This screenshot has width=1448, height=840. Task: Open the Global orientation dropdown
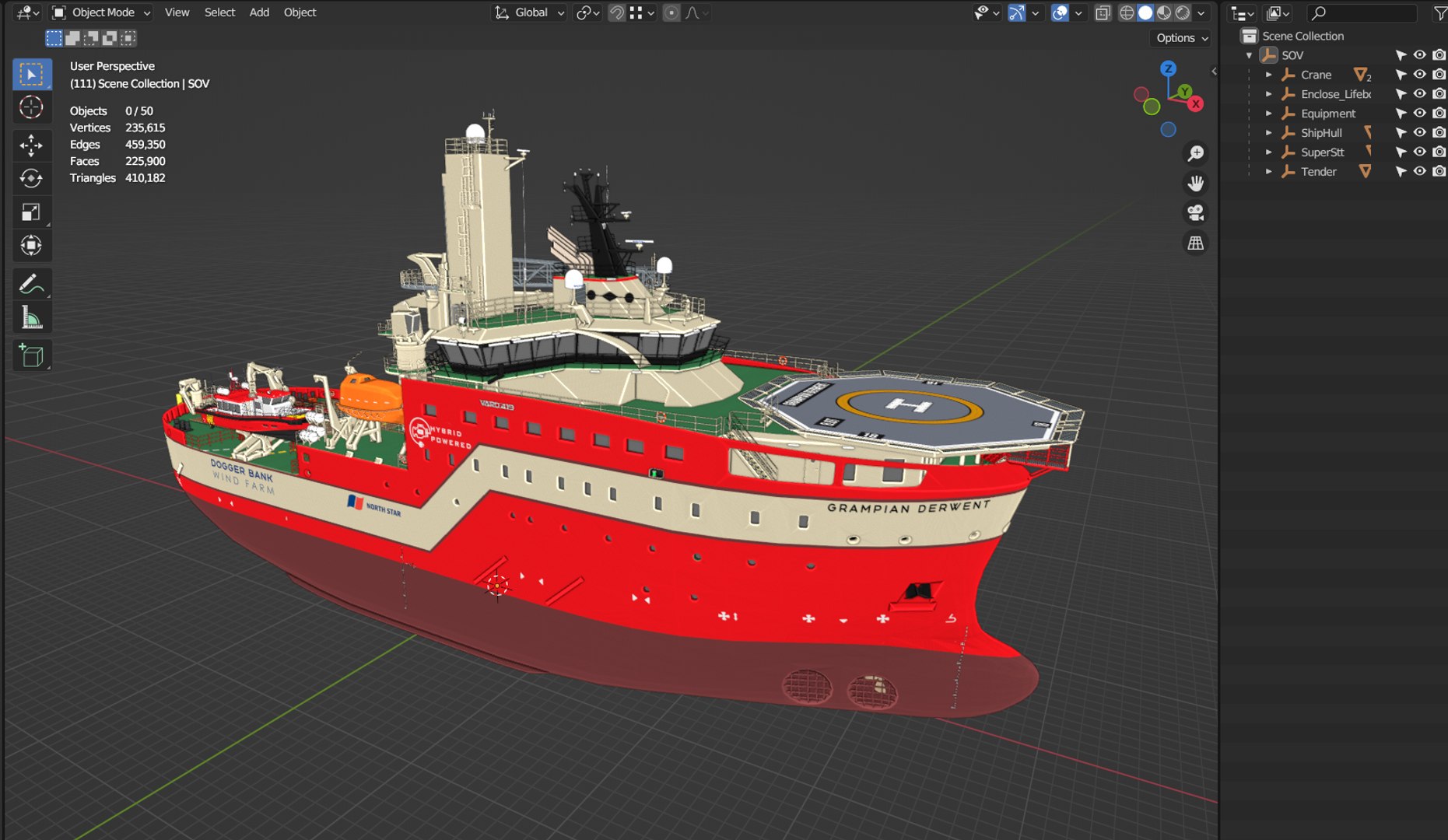[530, 13]
